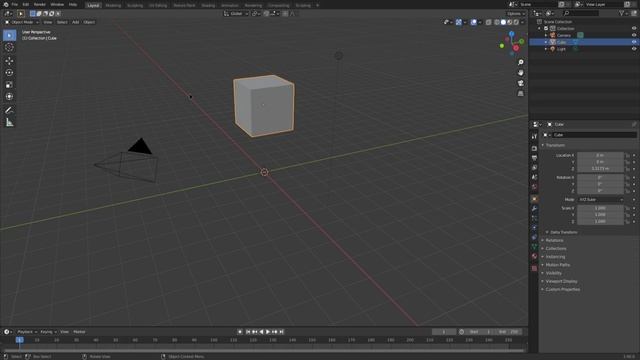Image resolution: width=640 pixels, height=360 pixels.
Task: Open the Render properties tab
Action: pos(534,149)
